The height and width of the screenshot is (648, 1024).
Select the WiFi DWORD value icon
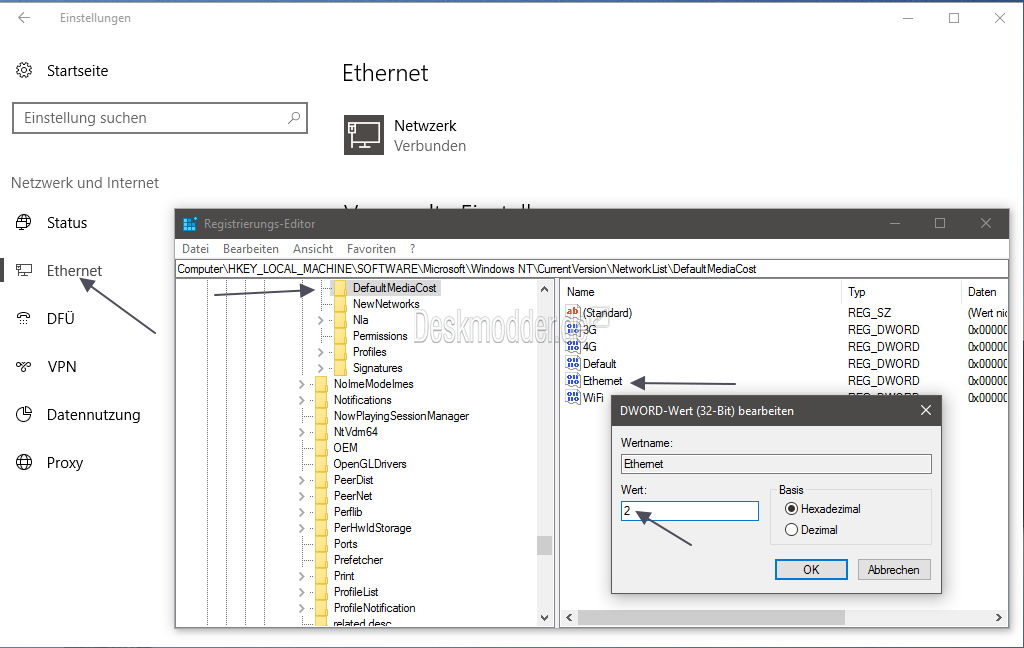coord(573,397)
